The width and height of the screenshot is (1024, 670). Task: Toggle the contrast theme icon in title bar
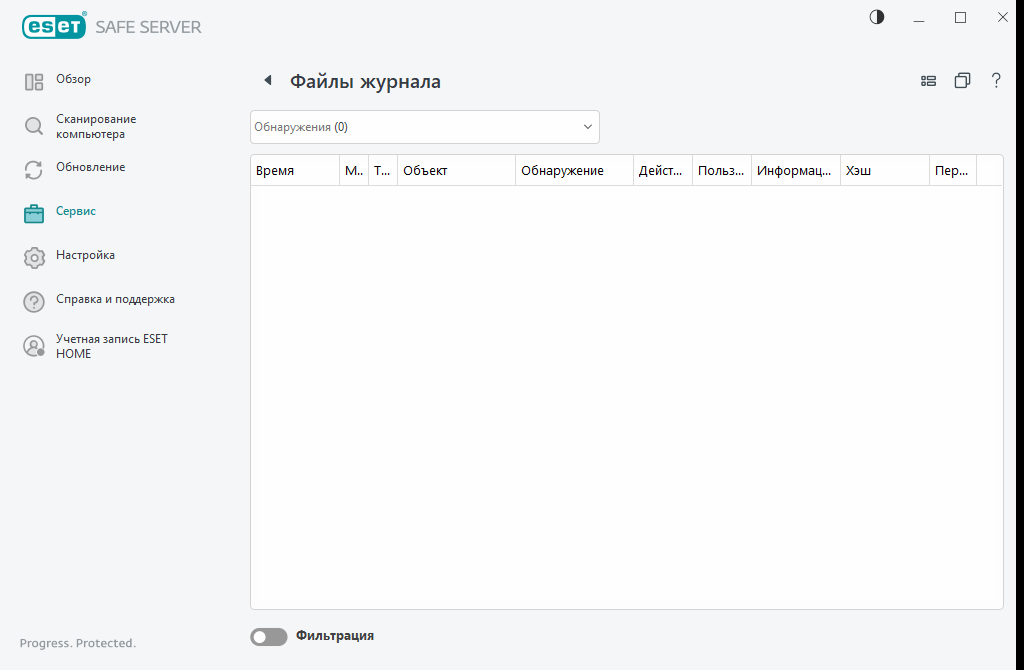click(x=877, y=17)
